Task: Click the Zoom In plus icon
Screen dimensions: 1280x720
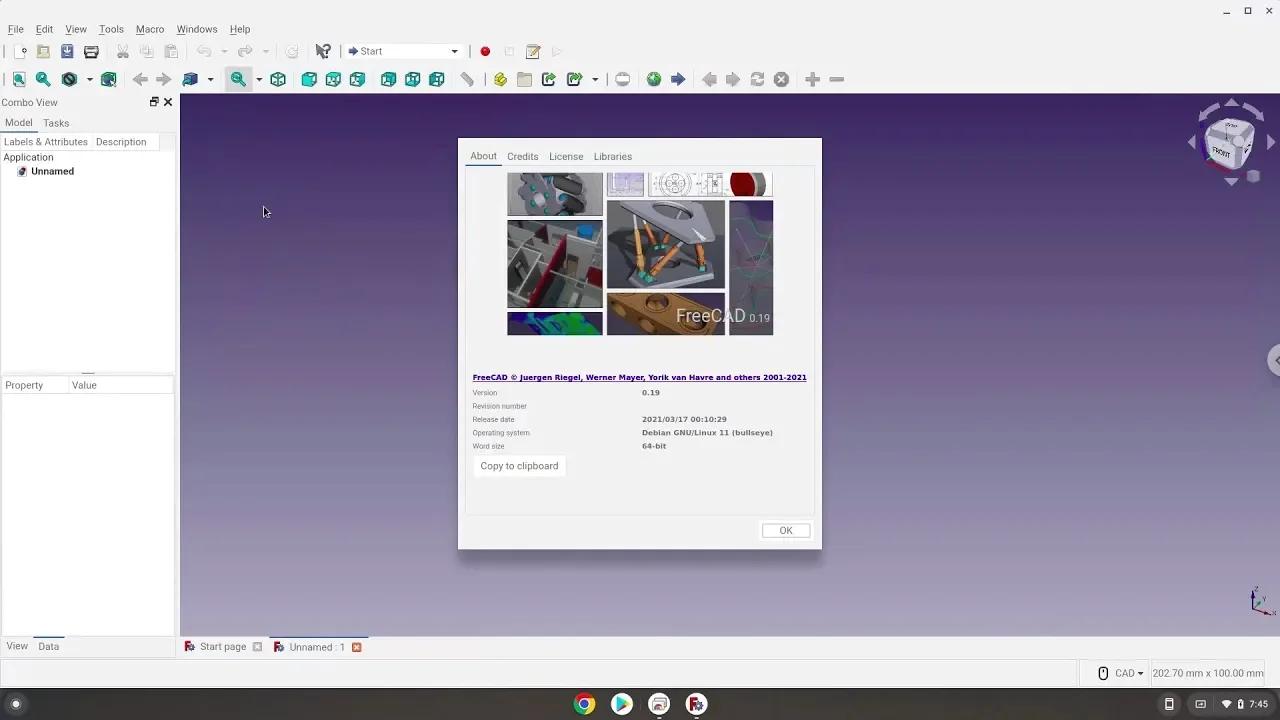Action: (x=812, y=79)
